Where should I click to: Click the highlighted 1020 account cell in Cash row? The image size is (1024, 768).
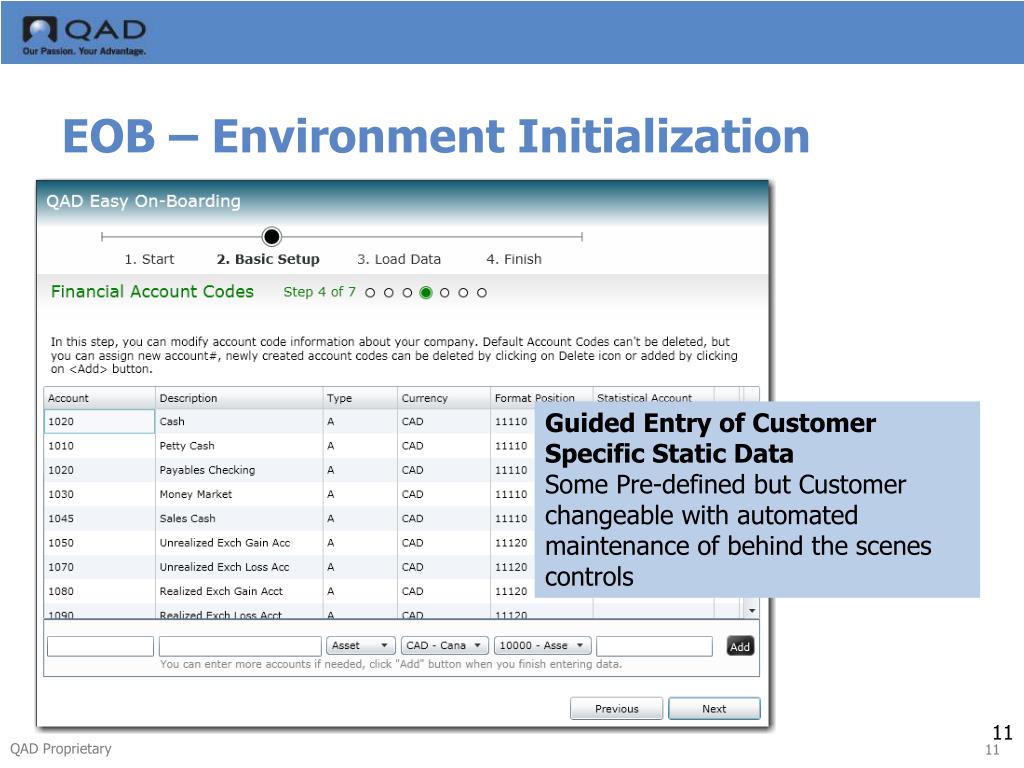[x=99, y=422]
